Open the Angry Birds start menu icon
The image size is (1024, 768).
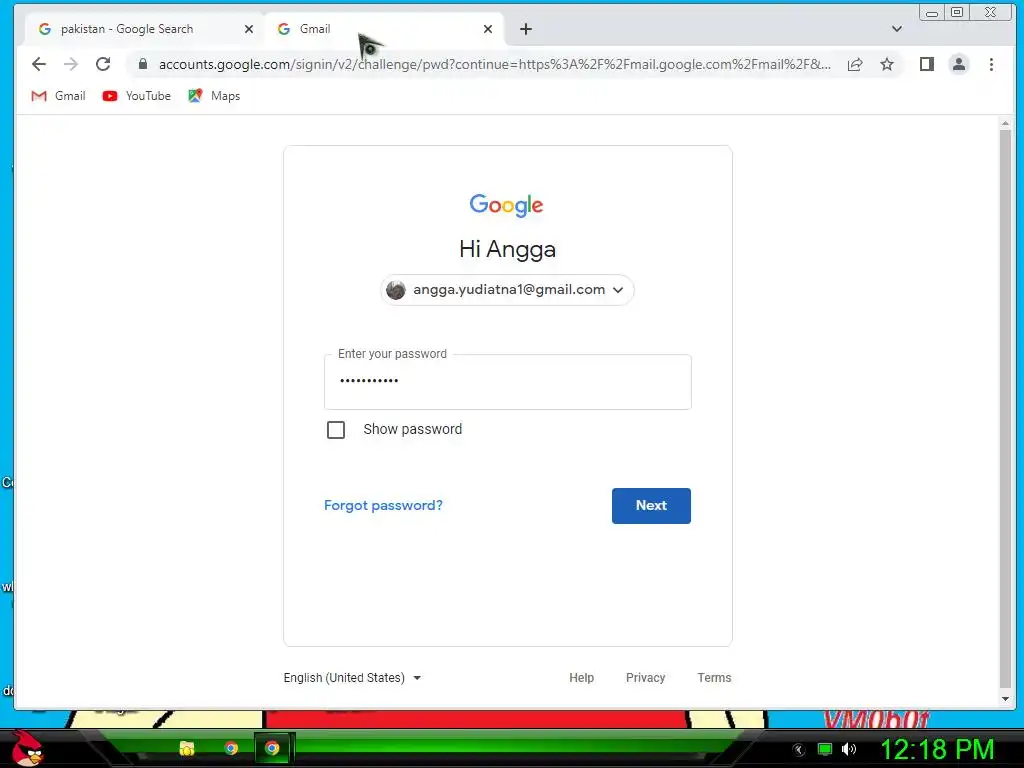point(27,748)
